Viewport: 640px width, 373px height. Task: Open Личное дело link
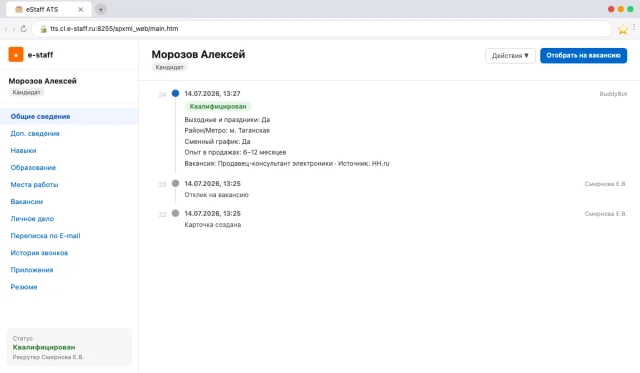click(32, 219)
